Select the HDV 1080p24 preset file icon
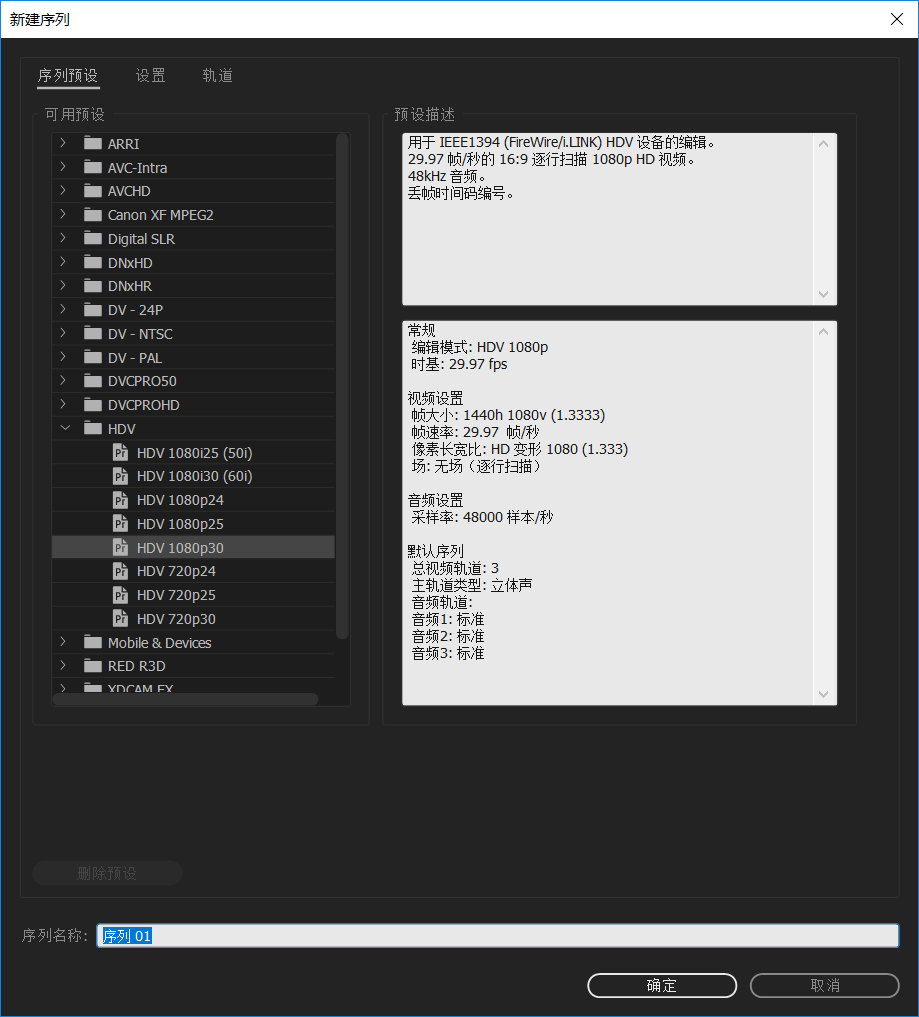 click(x=121, y=500)
